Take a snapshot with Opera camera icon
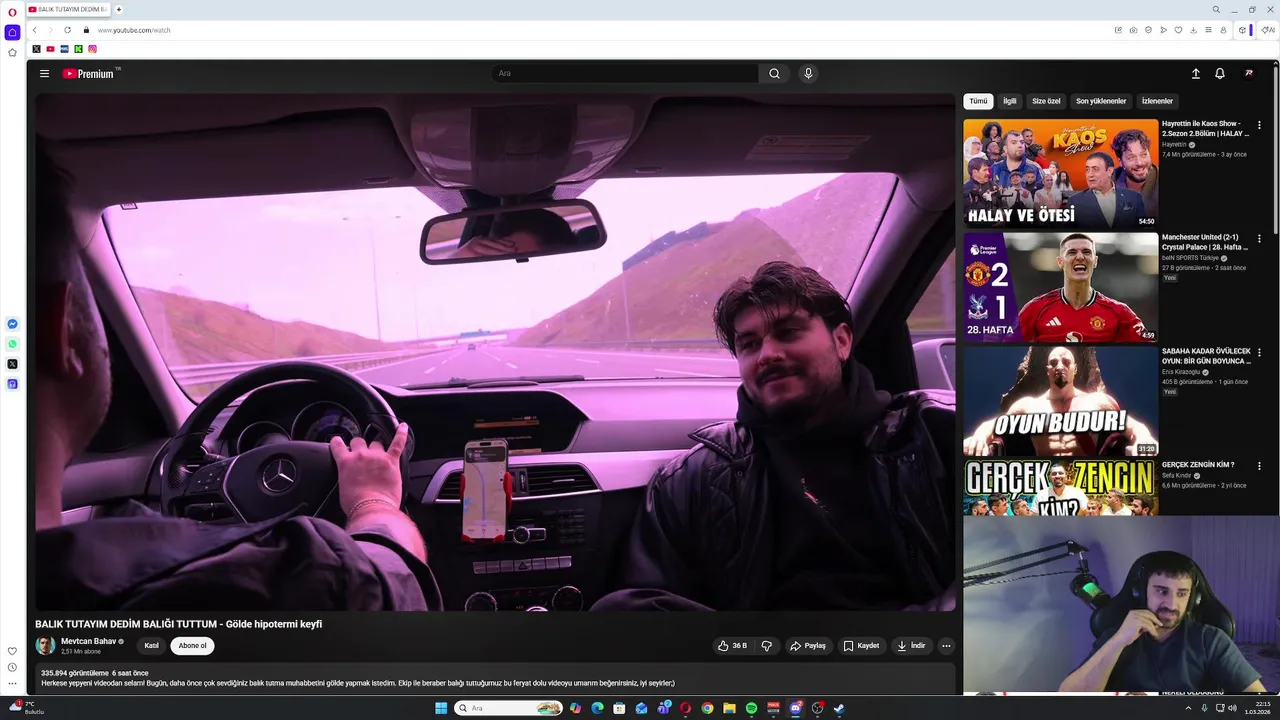The image size is (1280, 720). [1133, 30]
